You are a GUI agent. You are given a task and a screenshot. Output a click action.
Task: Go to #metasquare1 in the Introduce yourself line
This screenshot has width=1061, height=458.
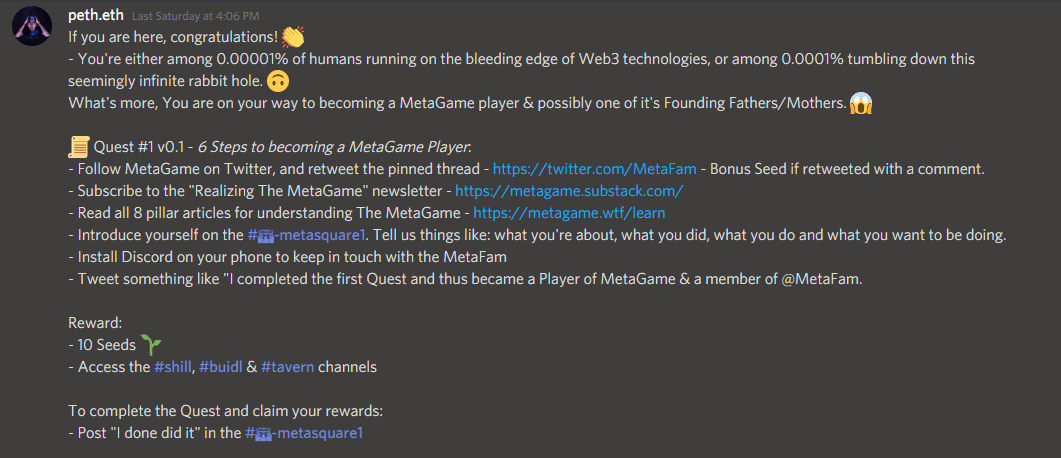[x=308, y=235]
